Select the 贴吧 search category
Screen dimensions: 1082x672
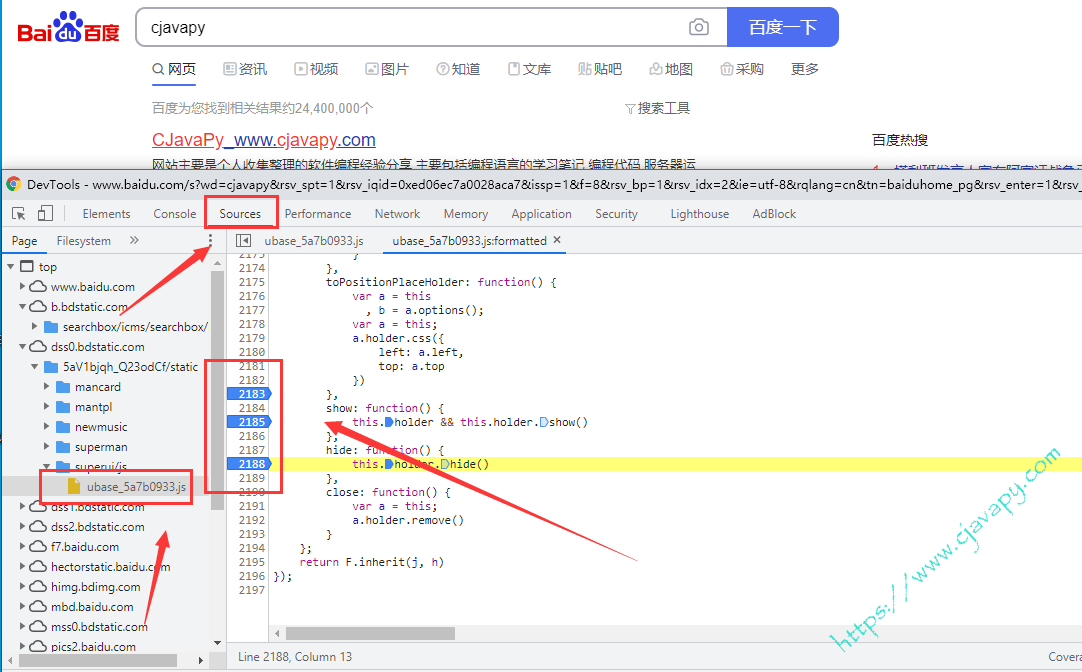[x=600, y=69]
